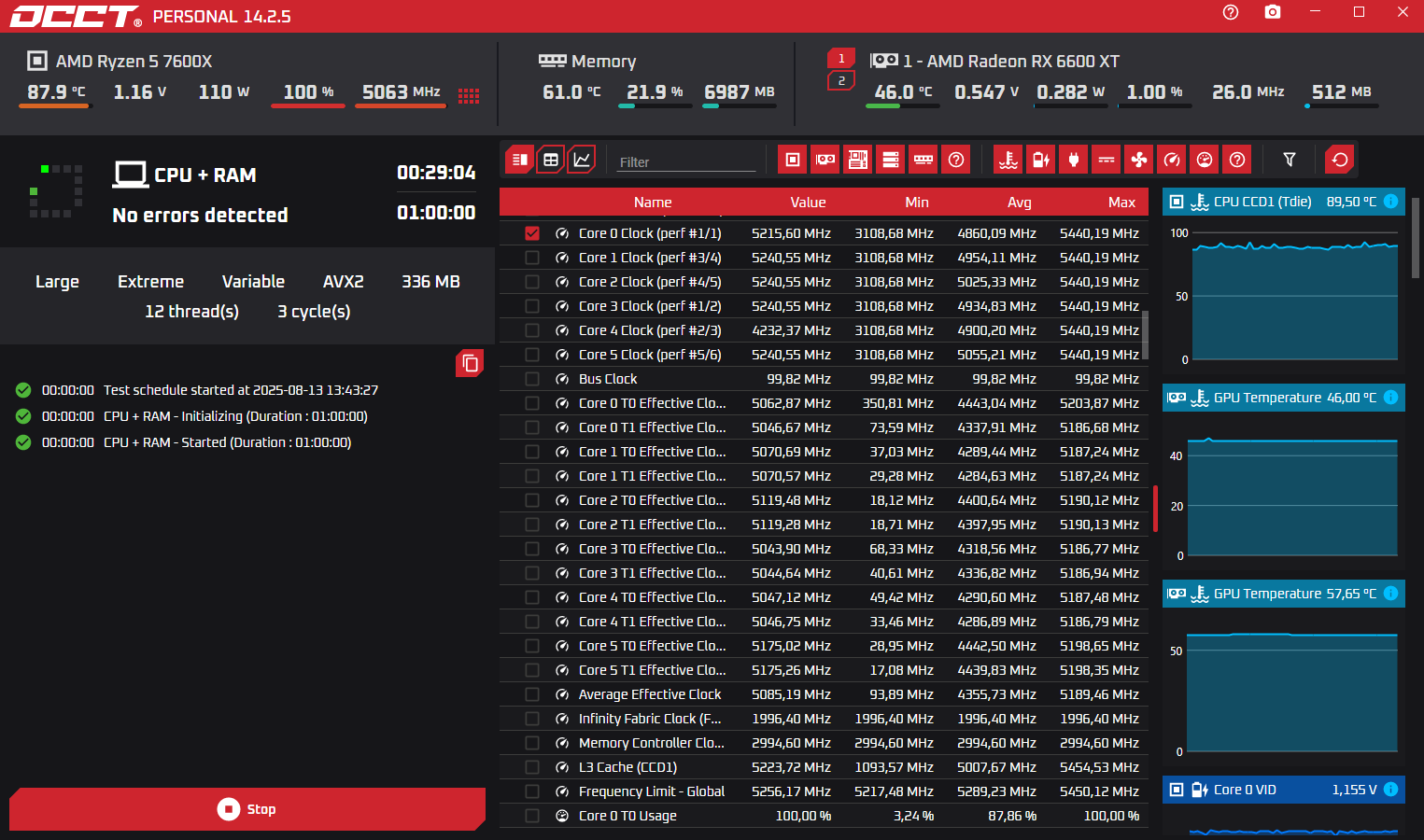Click the 'Memory Controller Clo...' row name
1424x840 pixels.
click(652, 743)
